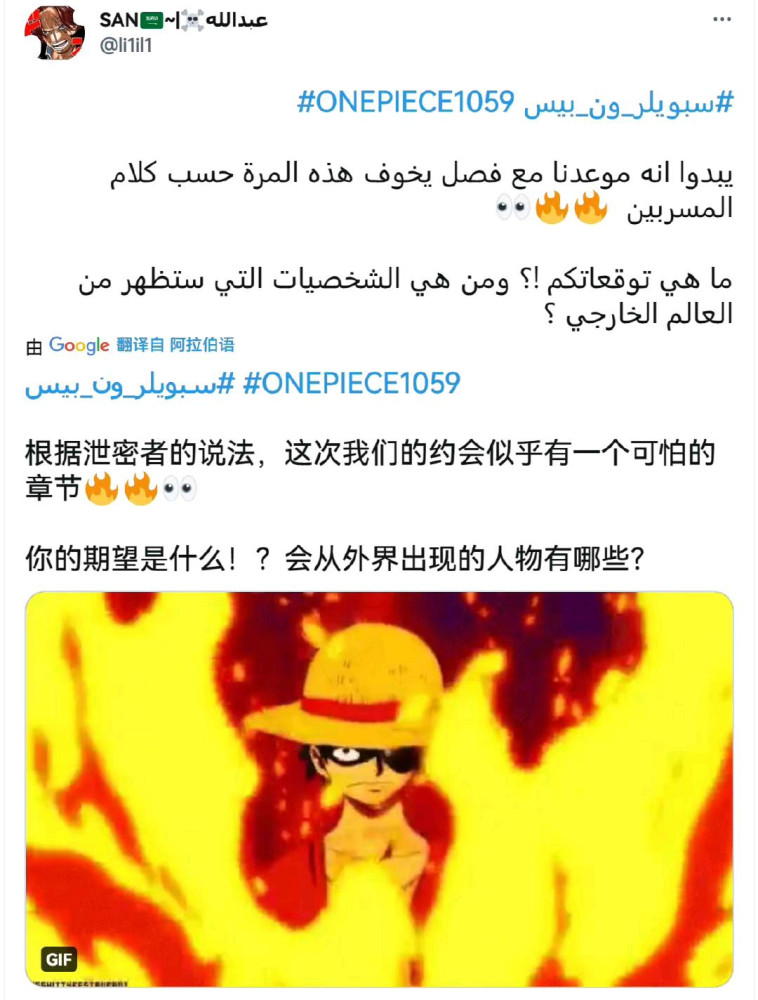Image resolution: width=758 pixels, height=1000 pixels.
Task: Open the SAN عبدالله display name
Action: click(x=183, y=20)
